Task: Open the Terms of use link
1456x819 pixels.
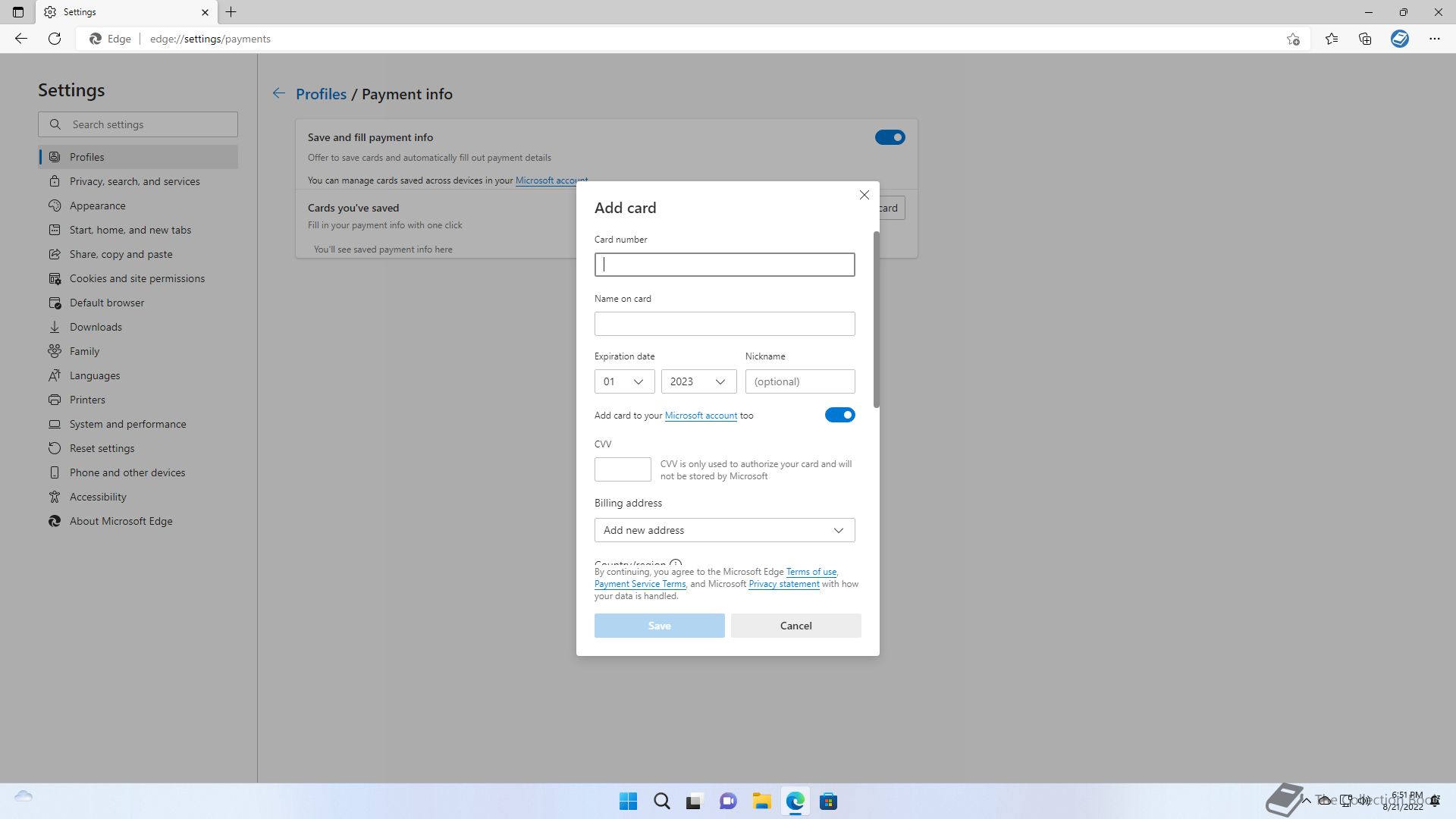Action: point(811,572)
